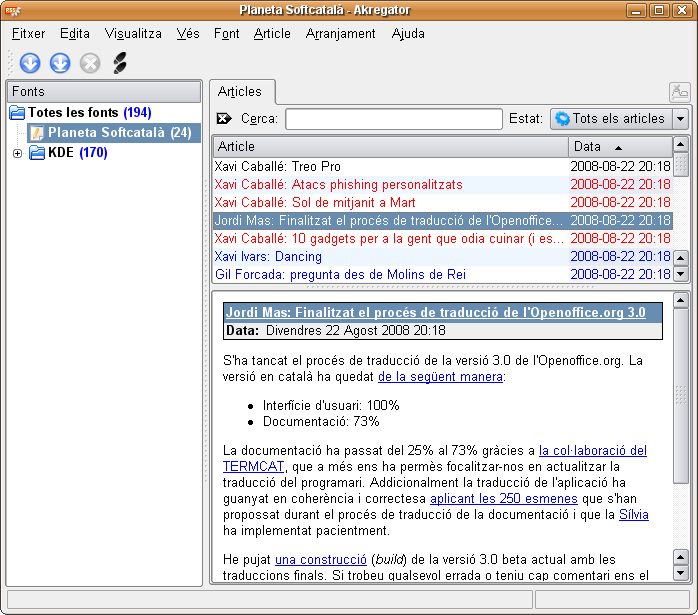698x615 pixels.
Task: Open the Font menu
Action: pyautogui.click(x=227, y=34)
